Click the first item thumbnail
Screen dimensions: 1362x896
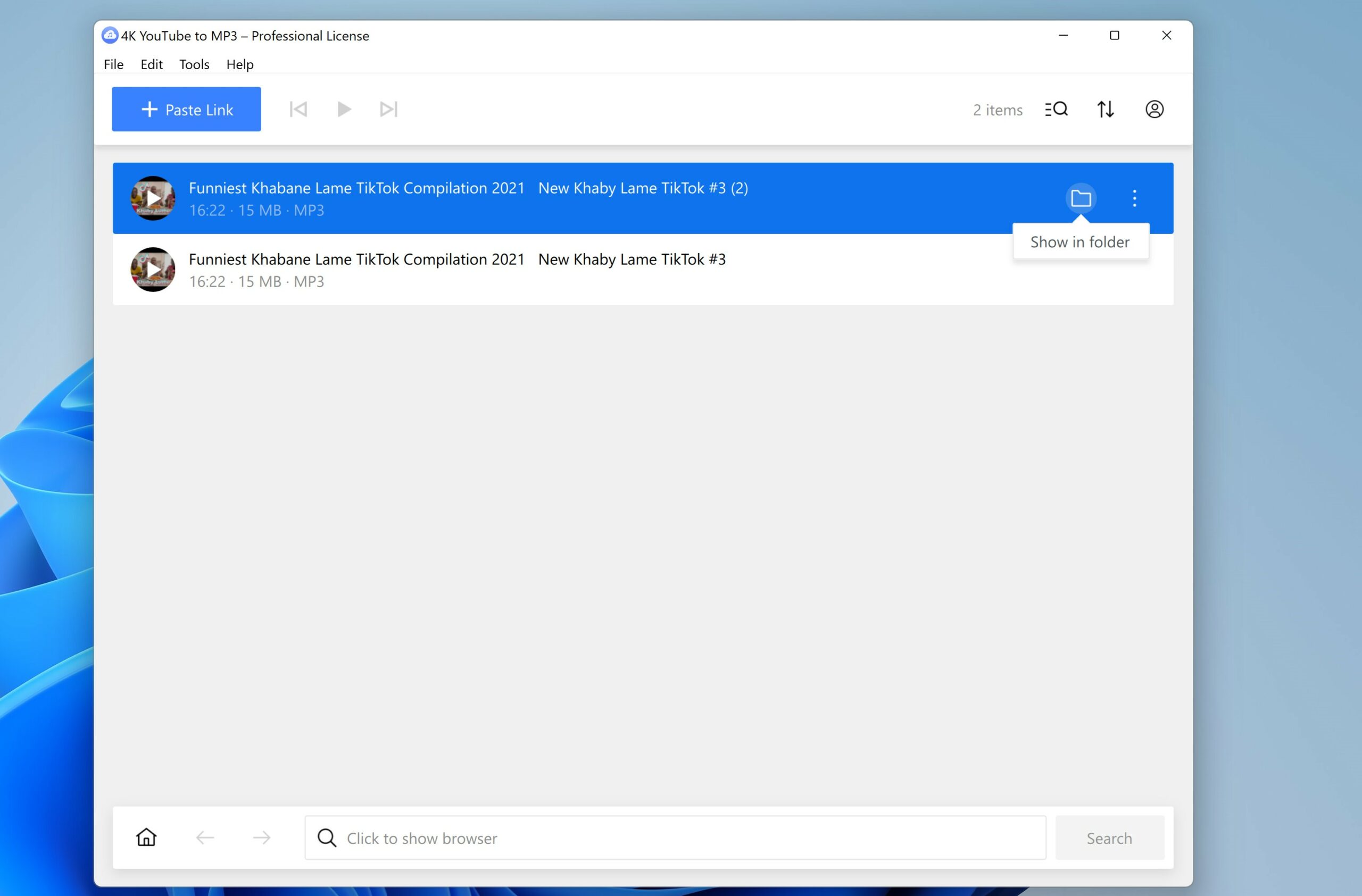(x=152, y=198)
